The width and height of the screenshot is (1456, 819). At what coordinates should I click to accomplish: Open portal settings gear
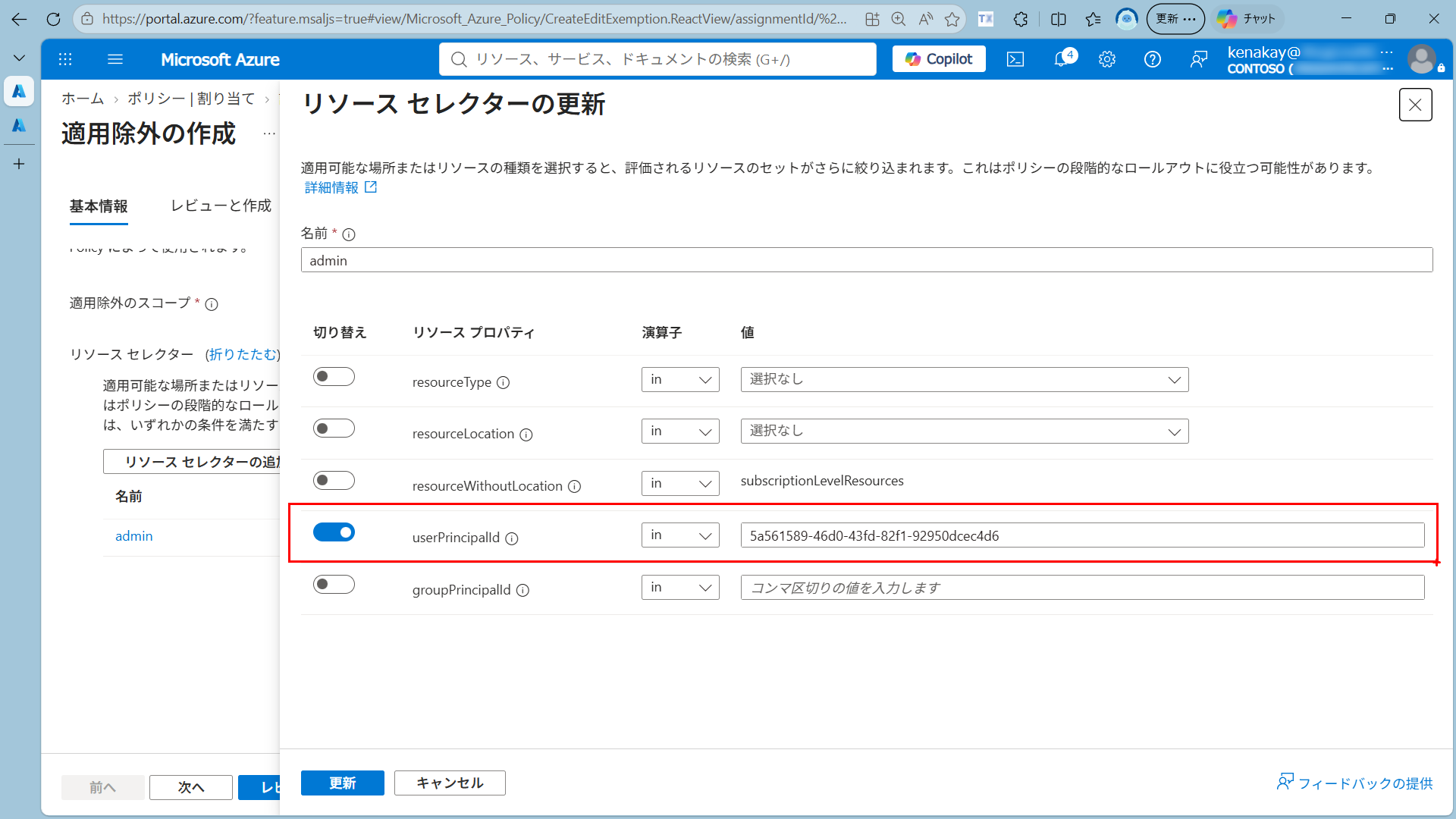coord(1107,59)
